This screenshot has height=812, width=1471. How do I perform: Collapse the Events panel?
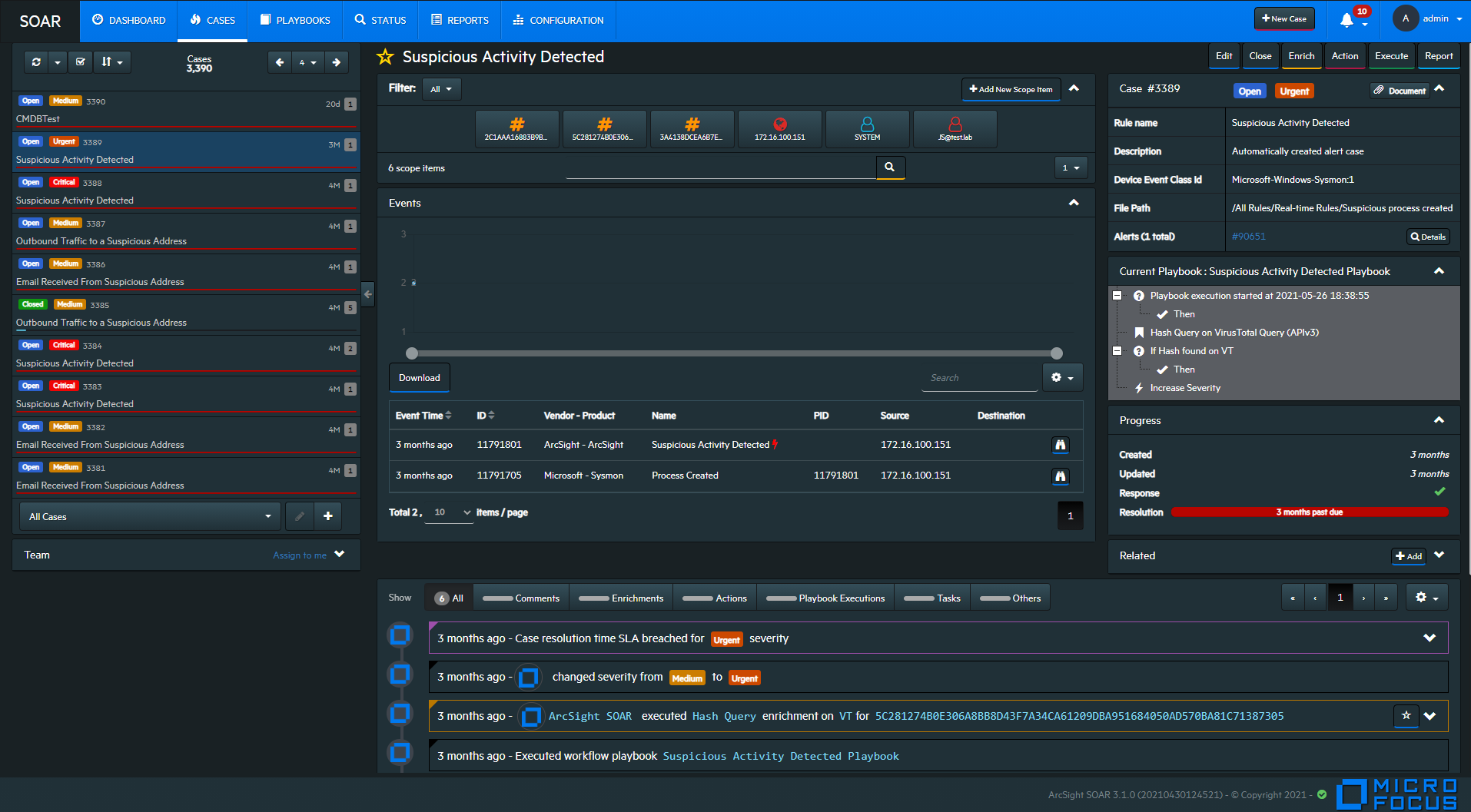pos(1074,203)
